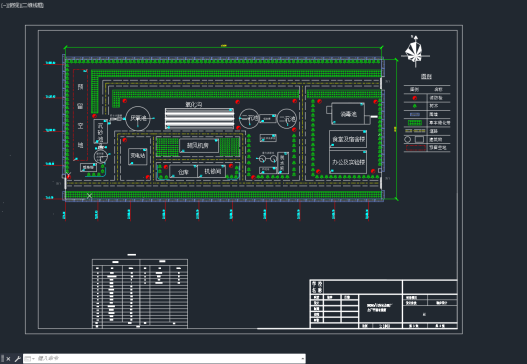The height and width of the screenshot is (364, 527).
Task: Select the 建筑物 legend entry text
Action: click(436, 139)
